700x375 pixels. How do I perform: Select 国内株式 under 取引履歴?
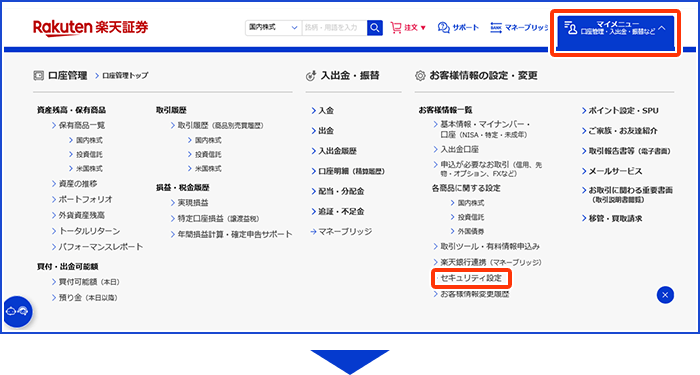point(204,140)
